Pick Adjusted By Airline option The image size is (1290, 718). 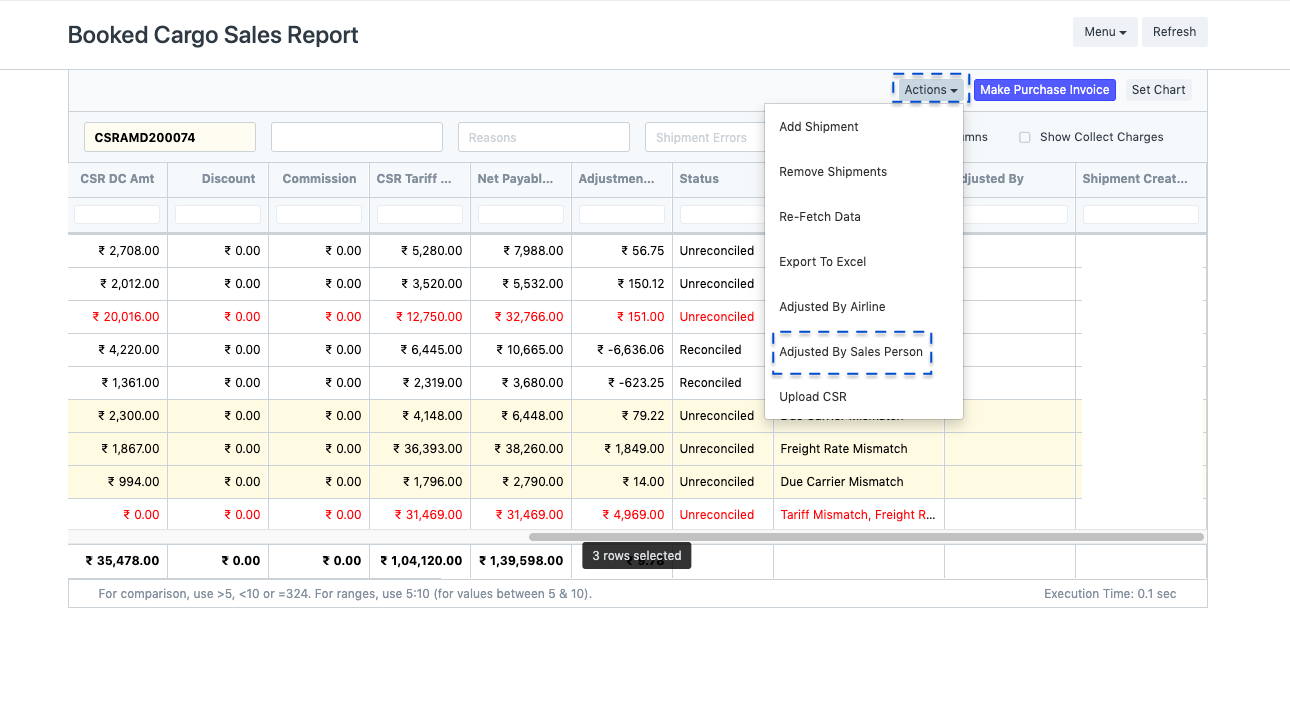(832, 307)
